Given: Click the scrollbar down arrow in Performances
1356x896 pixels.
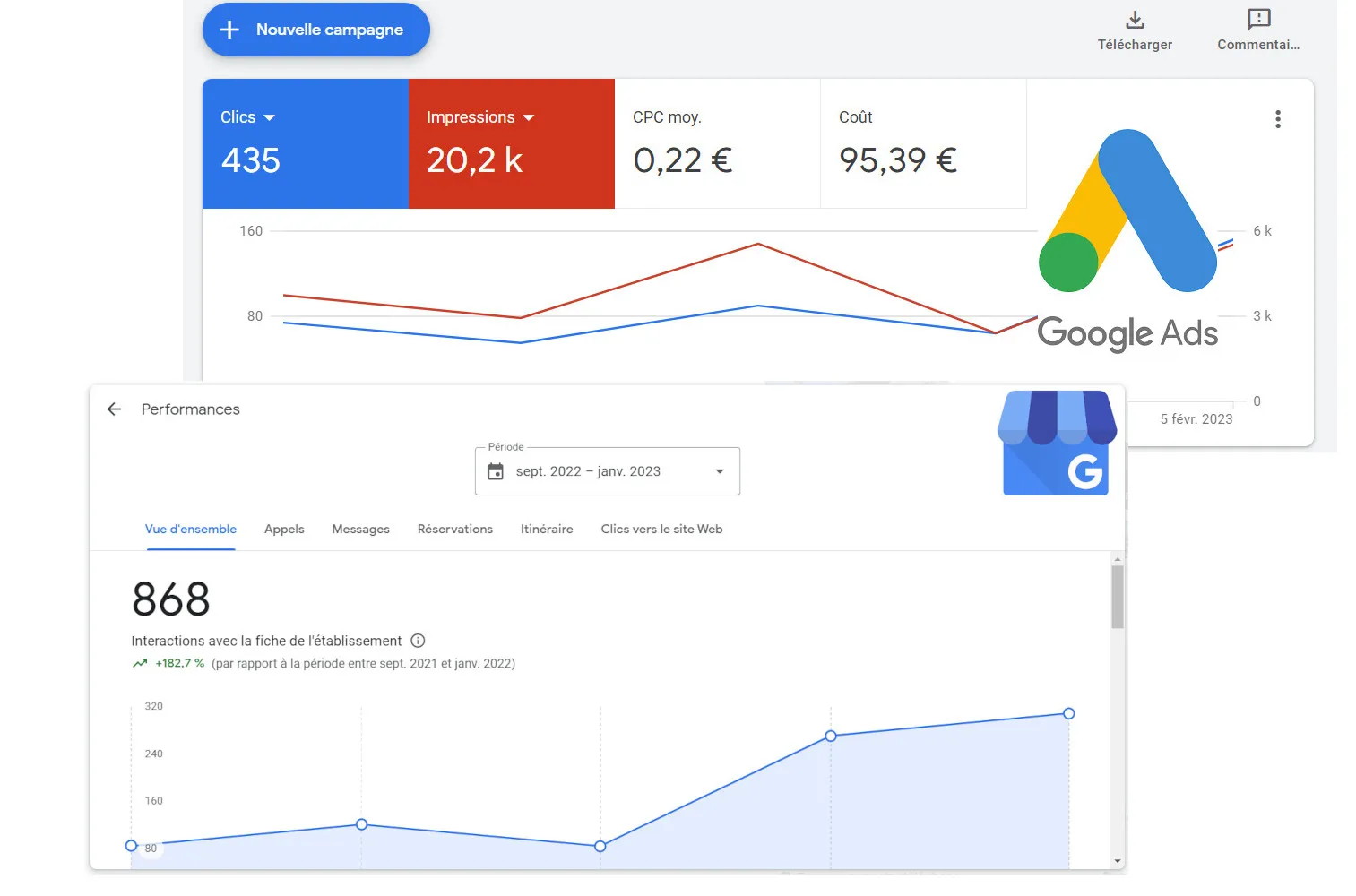Looking at the screenshot, I should [x=1118, y=861].
